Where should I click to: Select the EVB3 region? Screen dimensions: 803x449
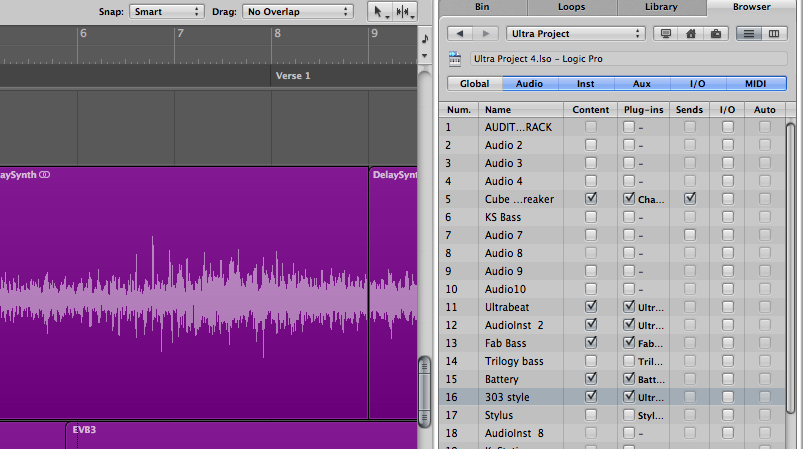[241, 436]
